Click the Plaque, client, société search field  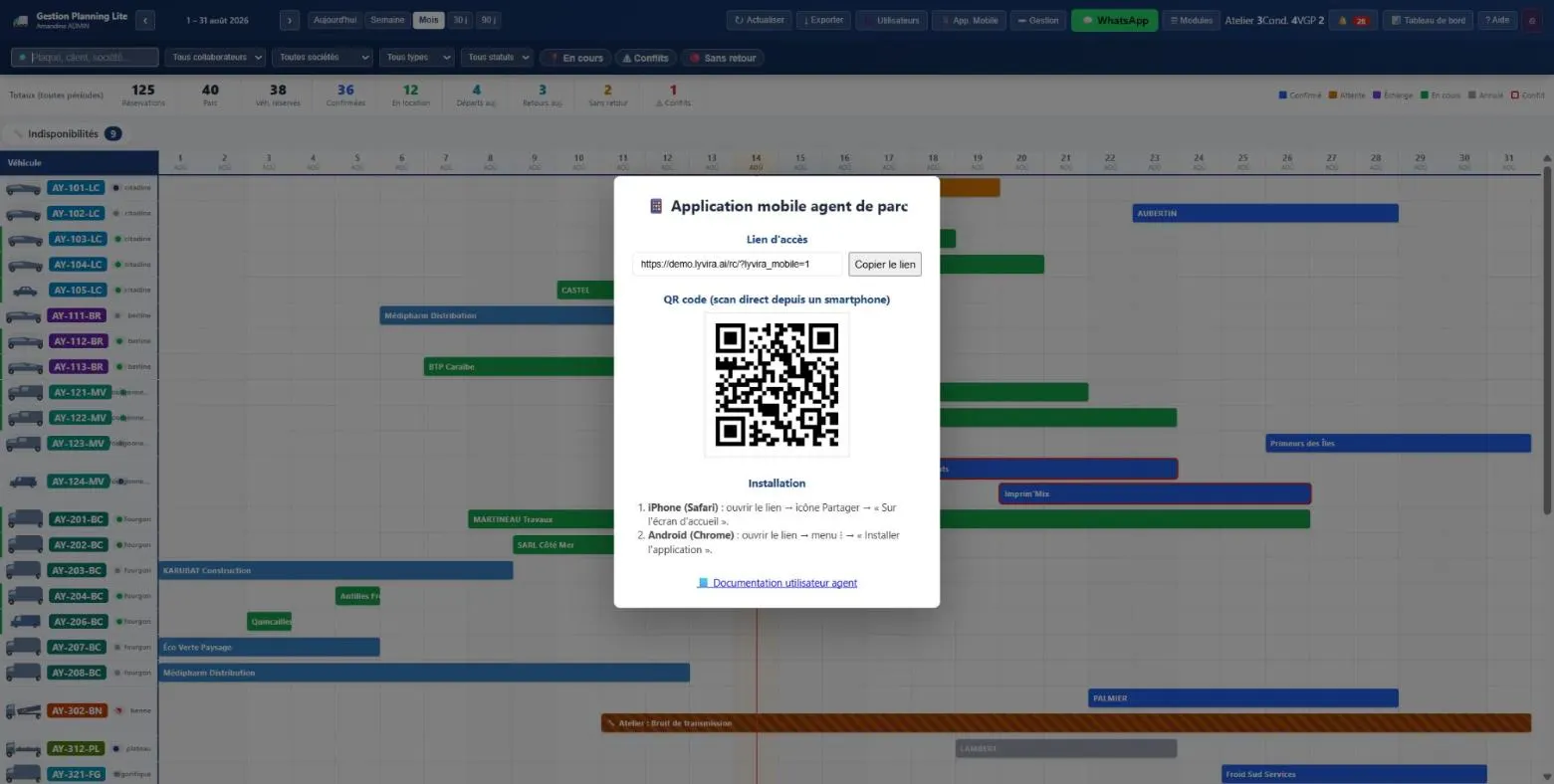85,58
